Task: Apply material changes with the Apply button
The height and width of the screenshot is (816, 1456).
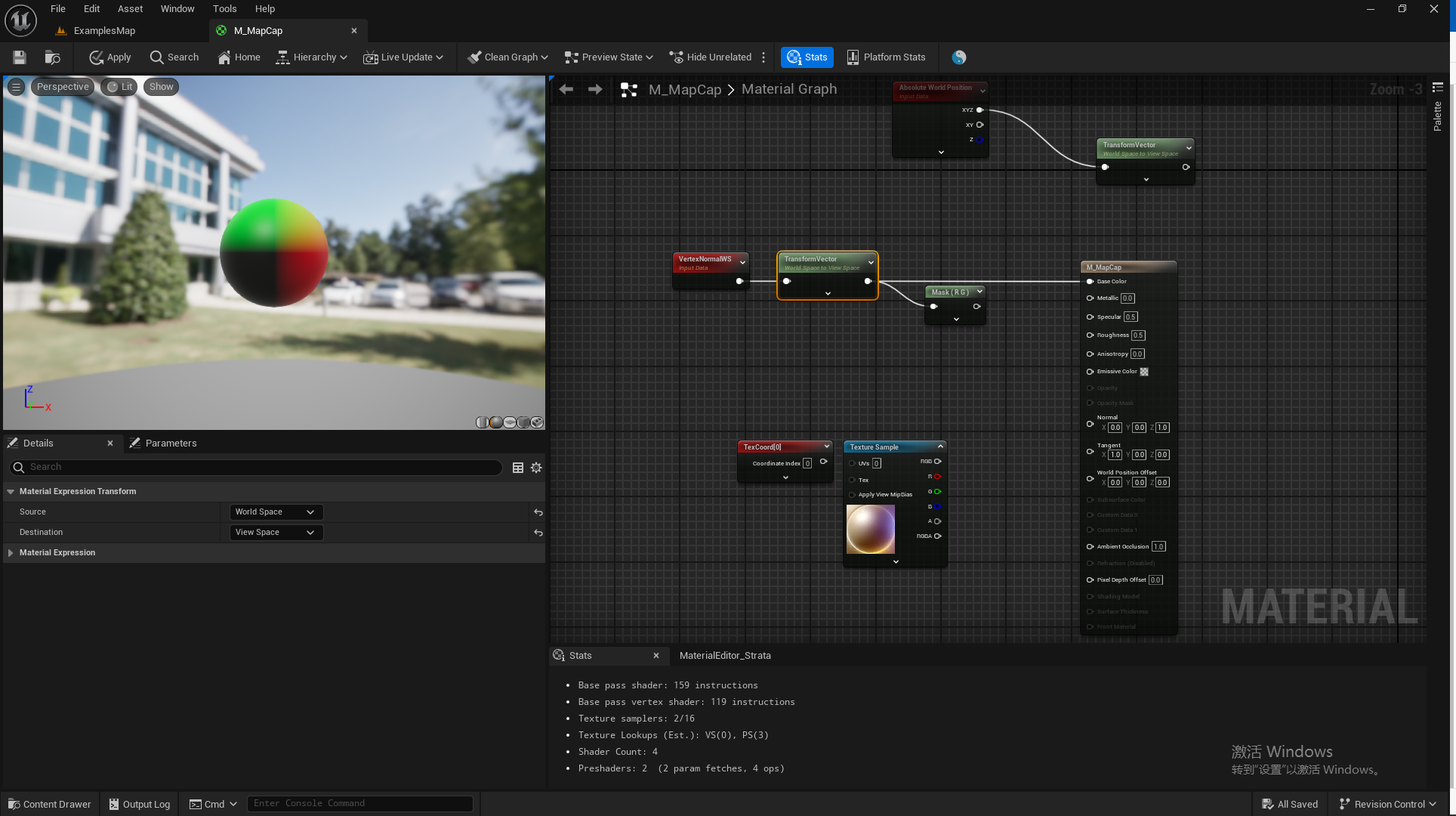Action: (x=110, y=57)
